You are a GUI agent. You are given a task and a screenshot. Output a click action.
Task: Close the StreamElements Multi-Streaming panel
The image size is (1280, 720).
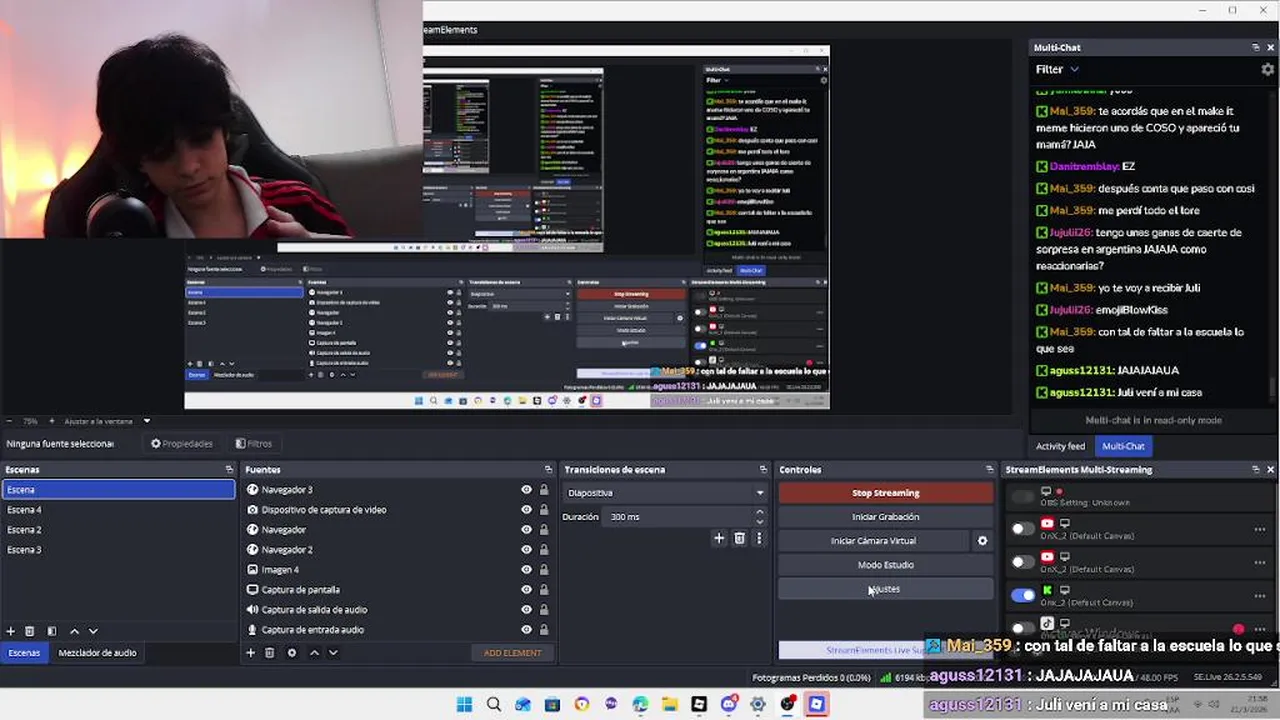click(1271, 469)
